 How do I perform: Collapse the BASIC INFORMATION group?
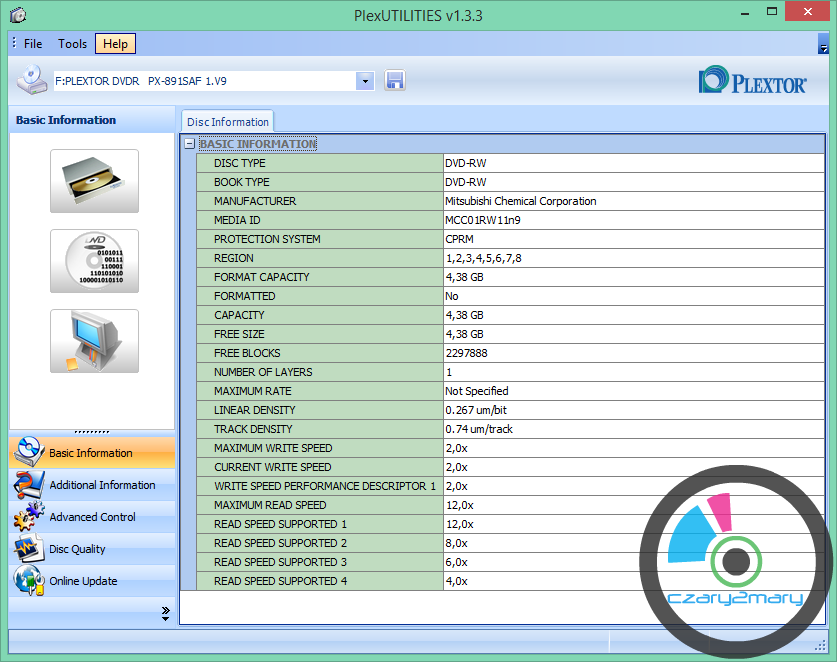pos(189,144)
